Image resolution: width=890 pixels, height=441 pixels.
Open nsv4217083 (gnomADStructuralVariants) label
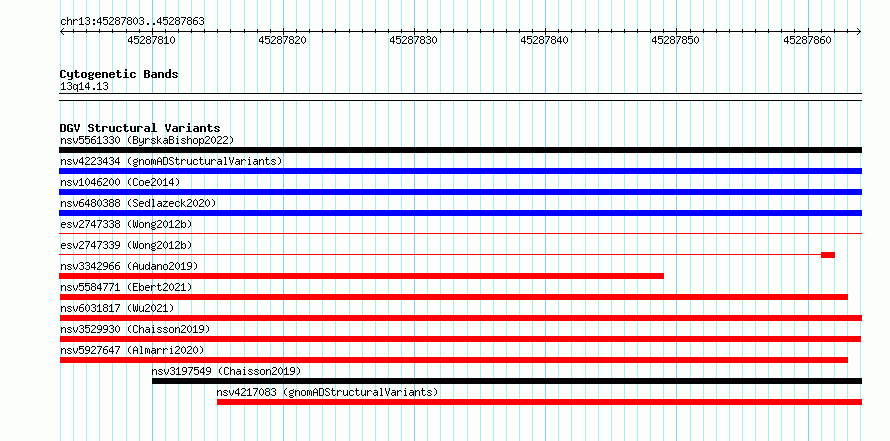pos(328,392)
